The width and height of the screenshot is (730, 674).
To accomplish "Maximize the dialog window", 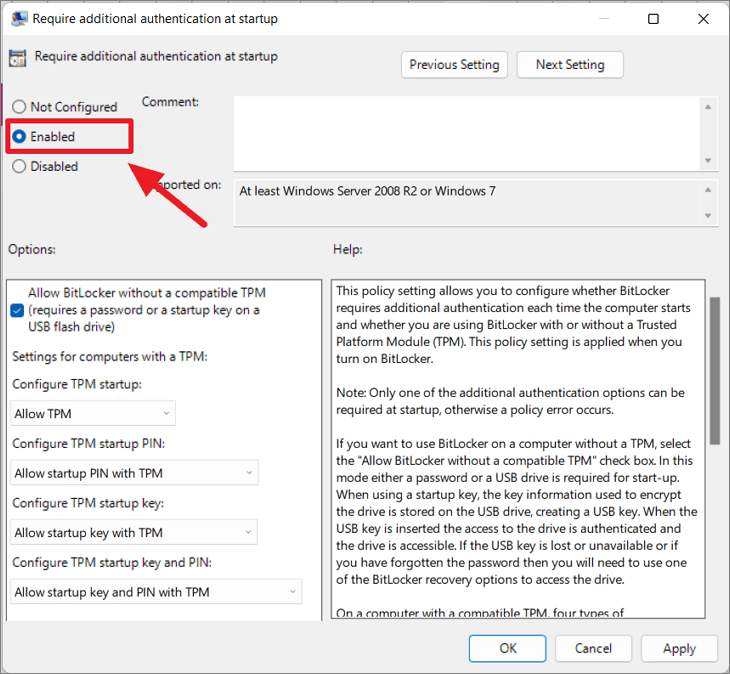I will 653,19.
